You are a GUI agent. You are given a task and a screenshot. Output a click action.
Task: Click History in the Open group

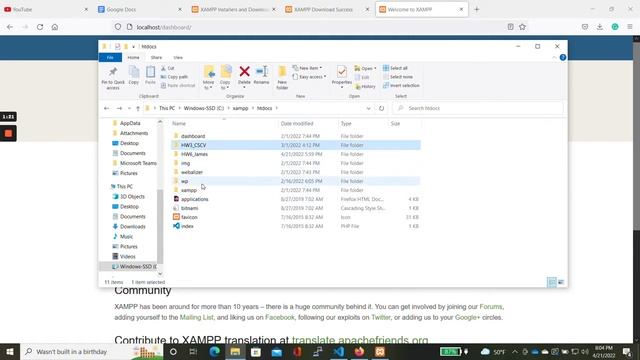pos(365,86)
